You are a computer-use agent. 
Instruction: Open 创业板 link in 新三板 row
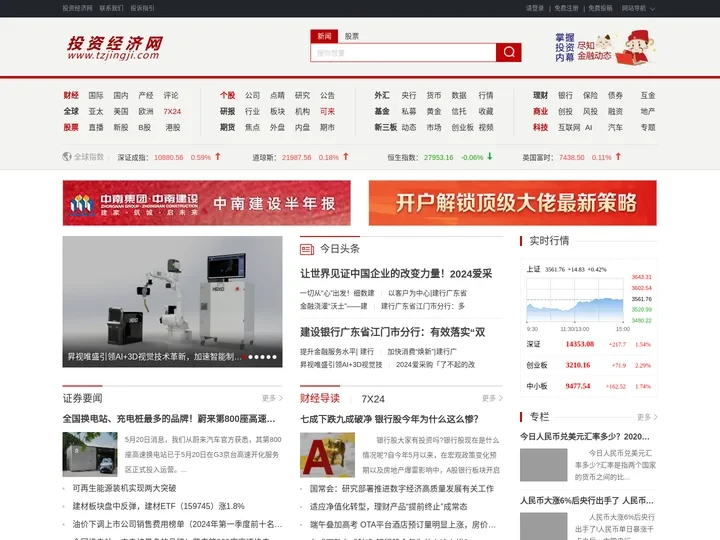(x=462, y=128)
